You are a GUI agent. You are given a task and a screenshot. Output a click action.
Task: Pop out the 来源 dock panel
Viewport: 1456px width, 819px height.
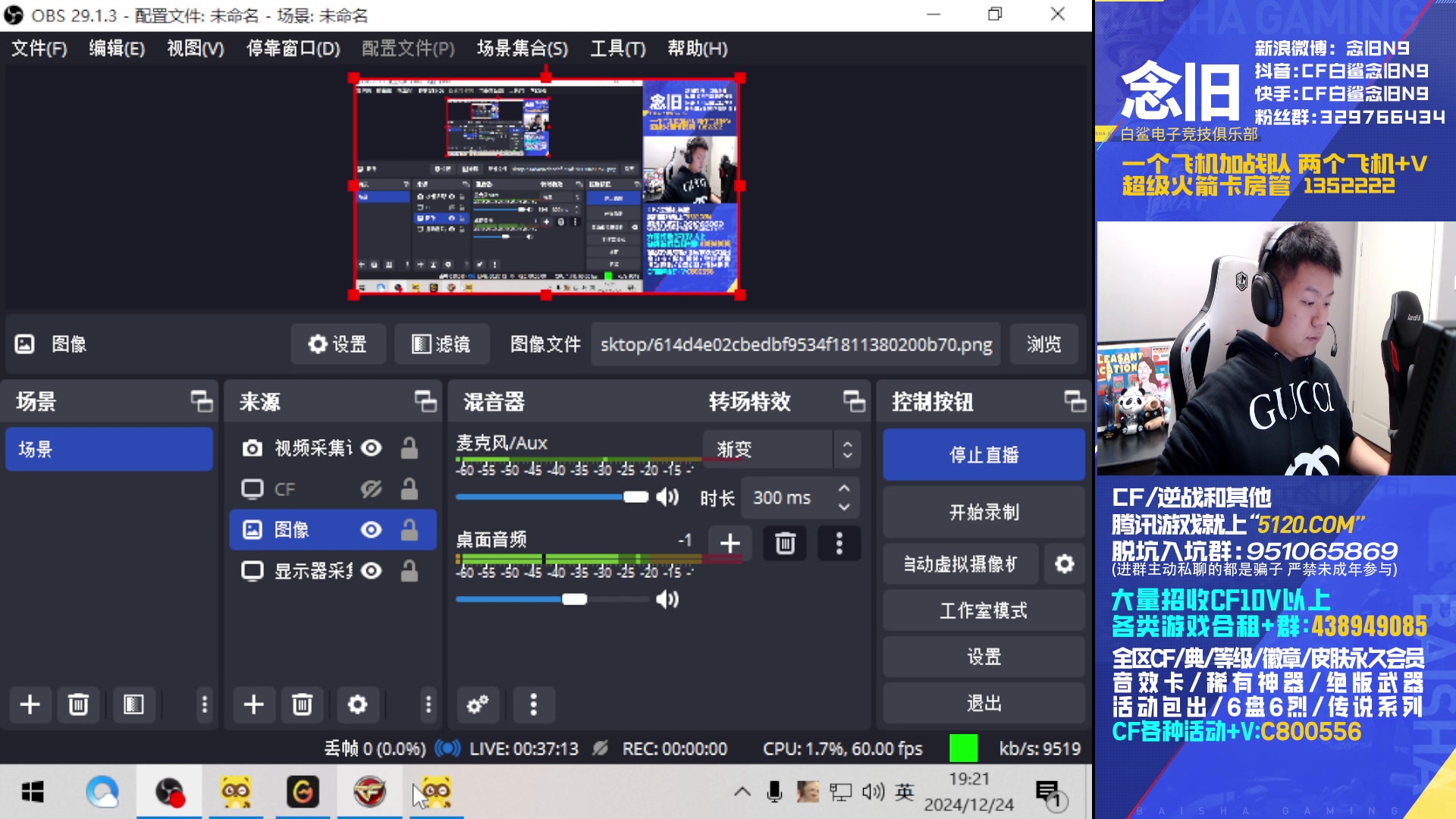click(x=425, y=401)
